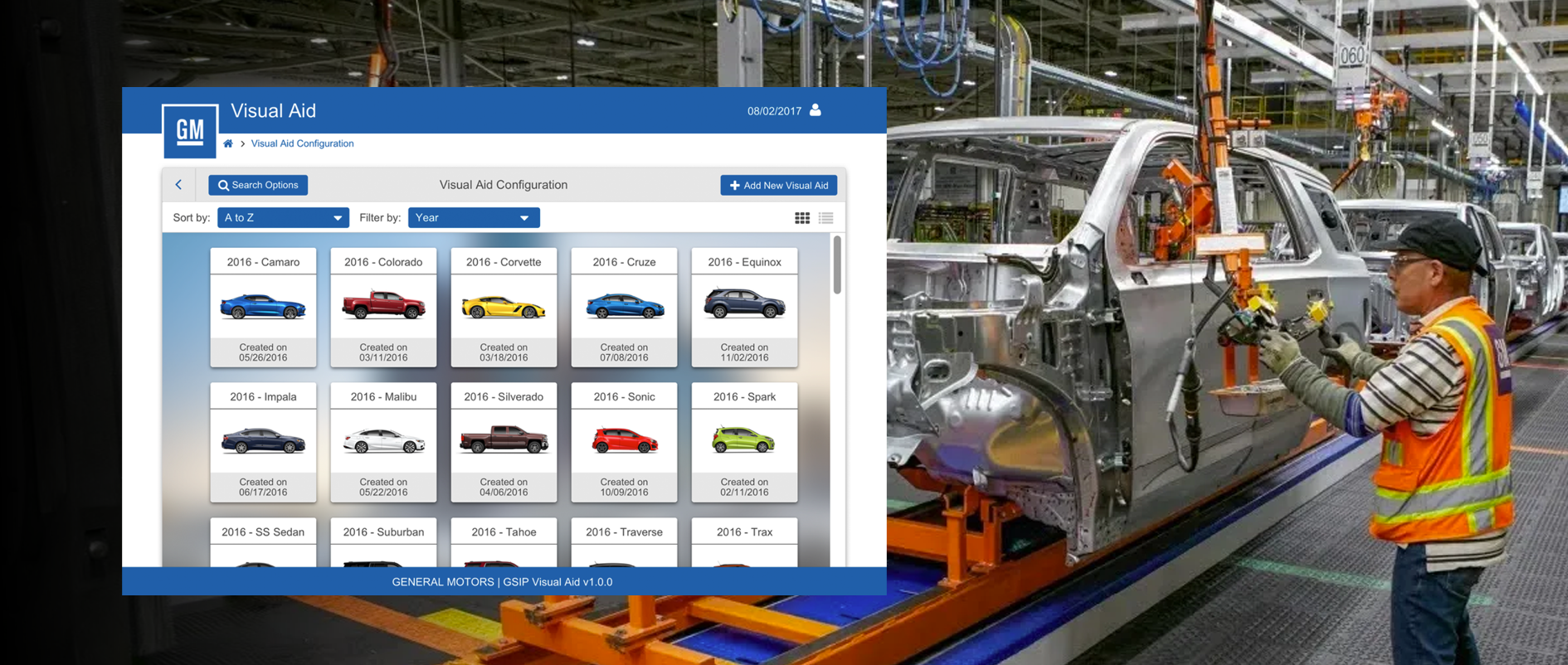The image size is (1568, 665).
Task: Open the user profile icon
Action: tap(816, 109)
